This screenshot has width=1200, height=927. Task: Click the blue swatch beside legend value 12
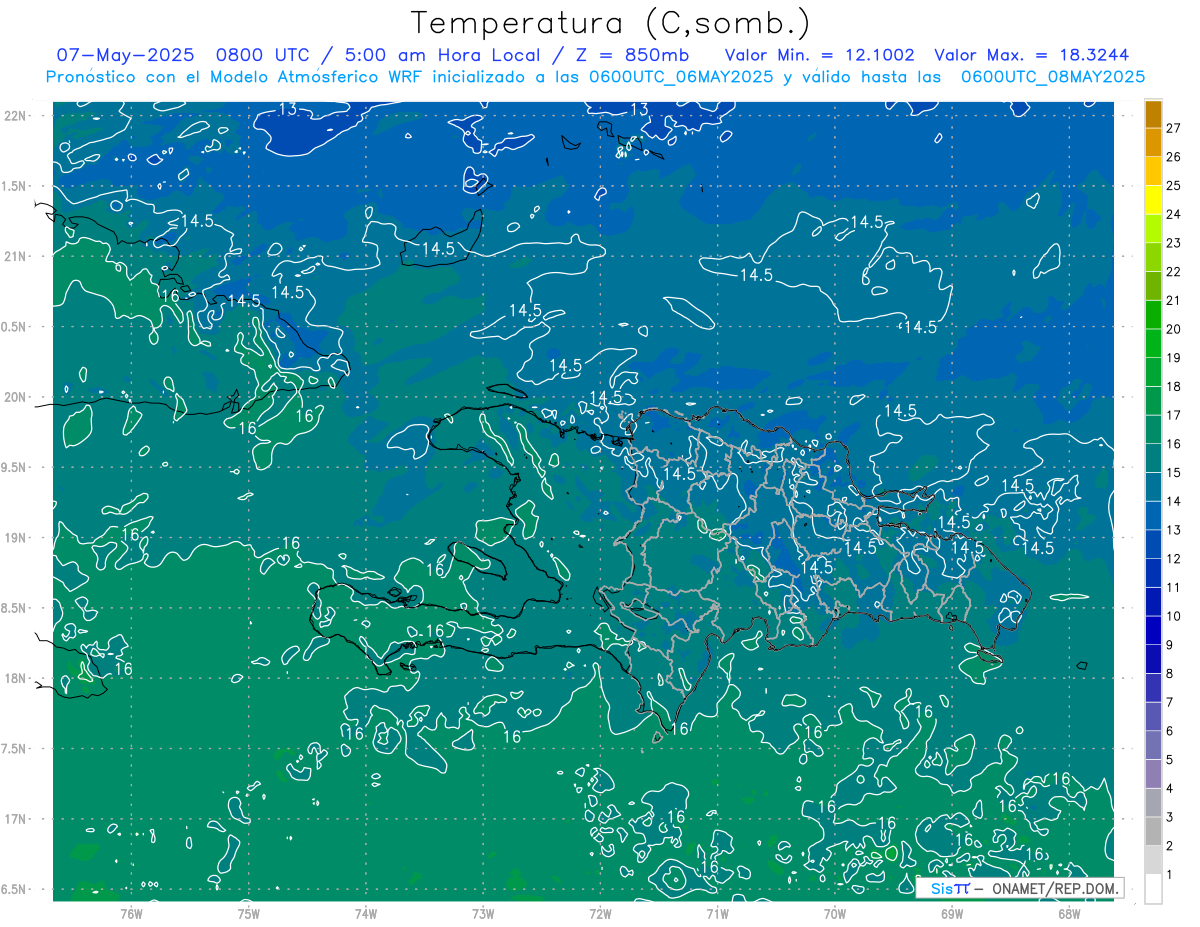click(x=1153, y=545)
